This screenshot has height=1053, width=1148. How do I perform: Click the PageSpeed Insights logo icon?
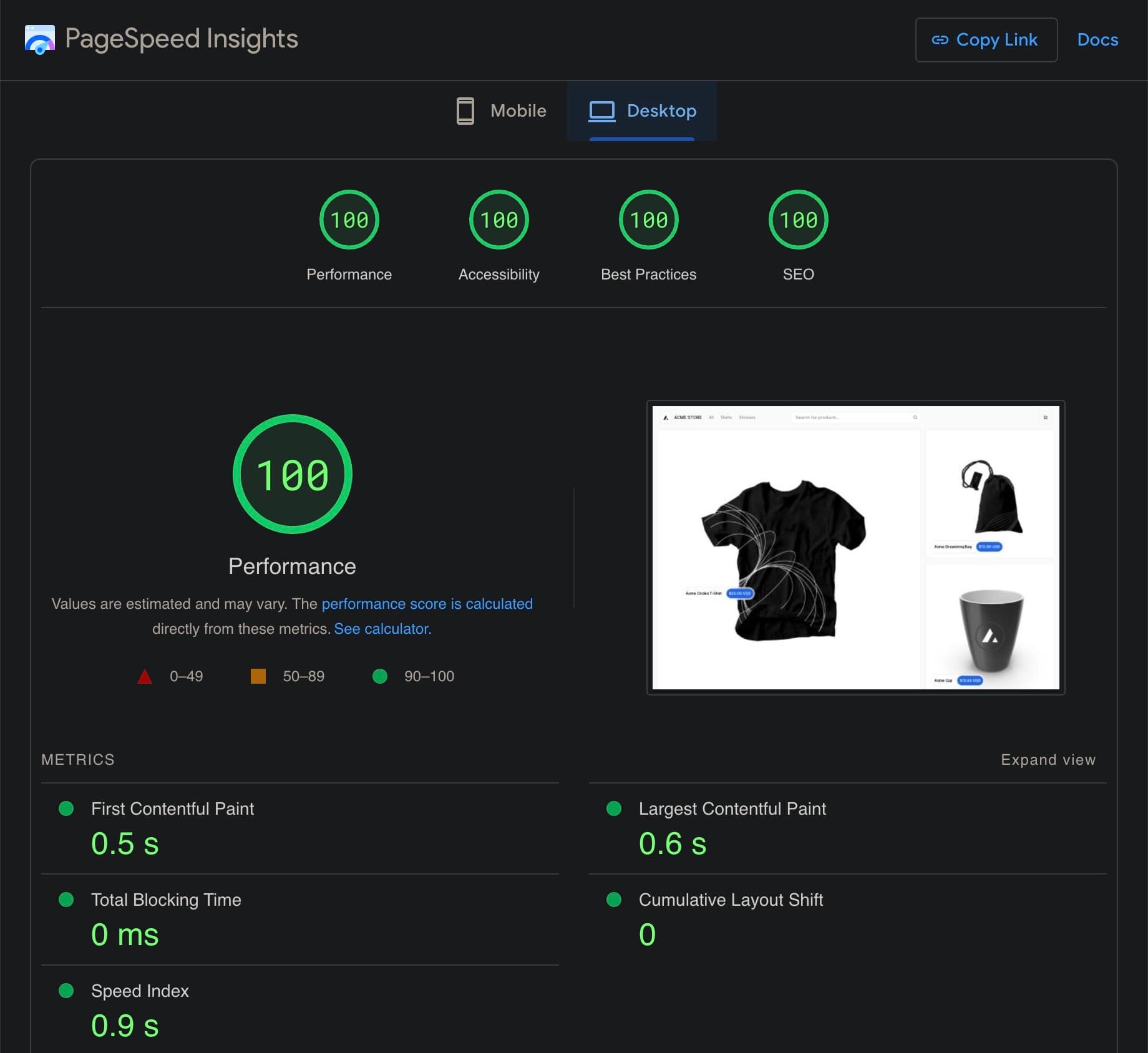pos(39,39)
